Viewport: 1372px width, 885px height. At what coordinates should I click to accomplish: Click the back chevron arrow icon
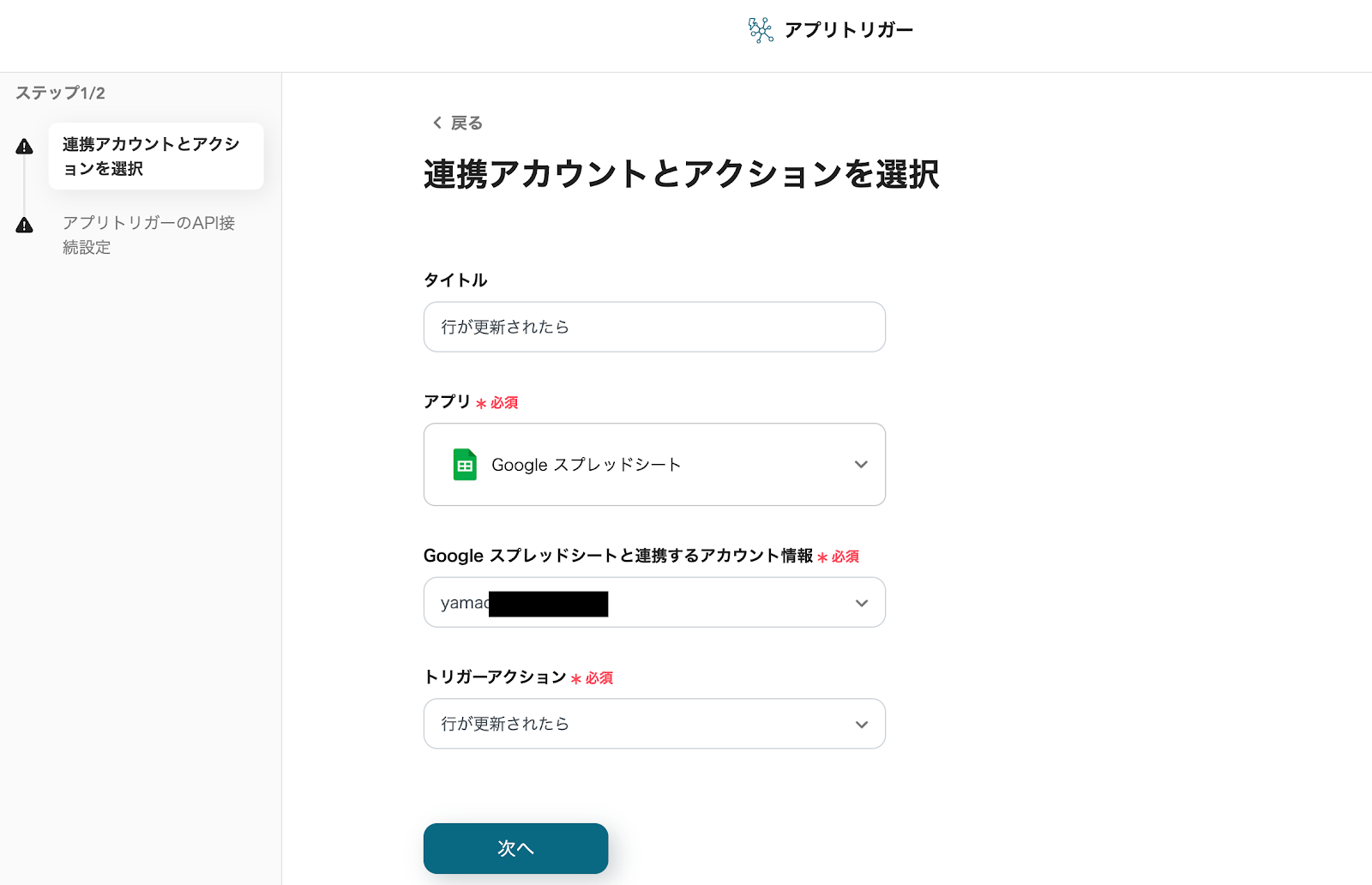click(x=437, y=123)
